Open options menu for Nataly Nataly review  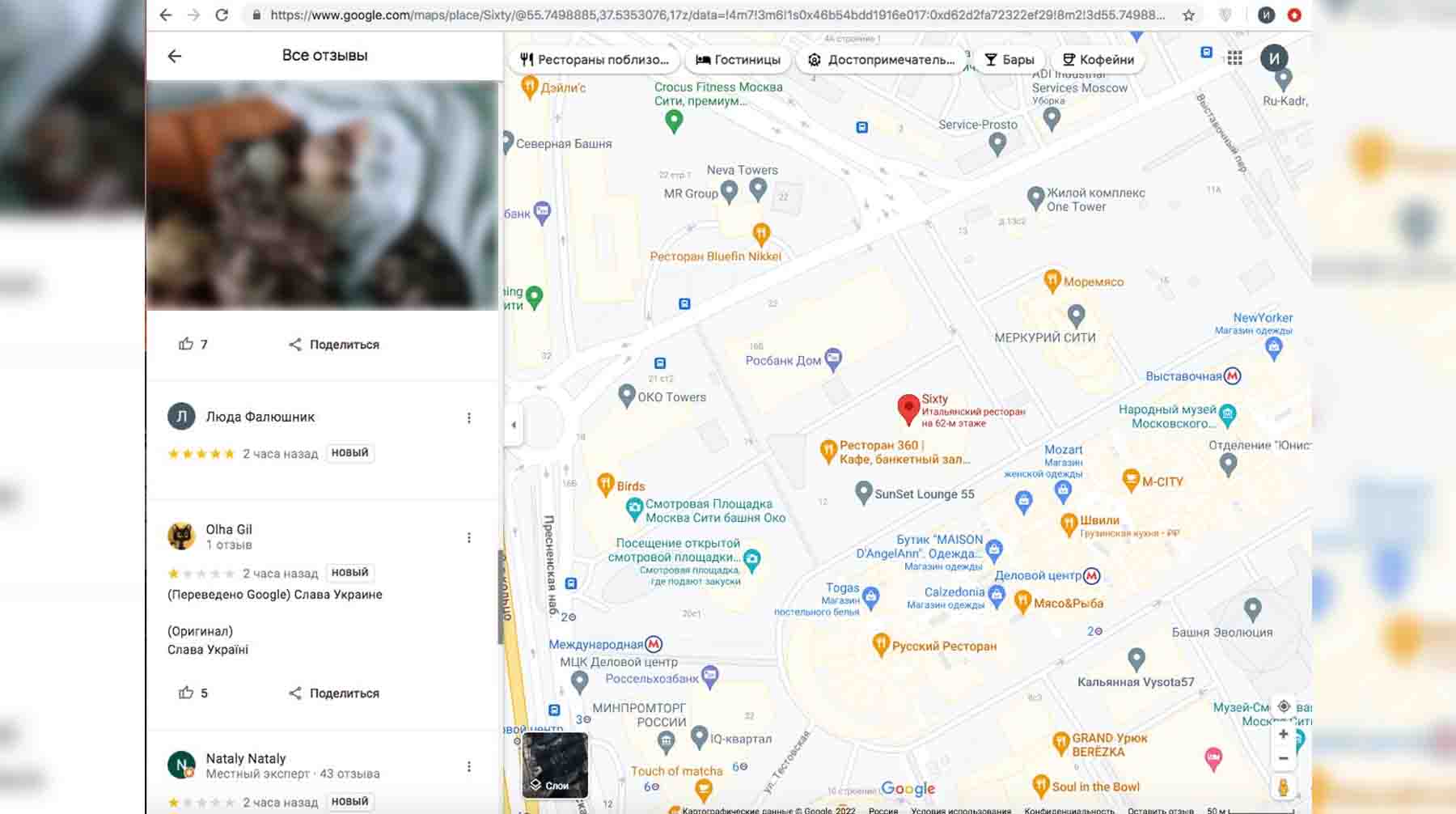[x=468, y=766]
